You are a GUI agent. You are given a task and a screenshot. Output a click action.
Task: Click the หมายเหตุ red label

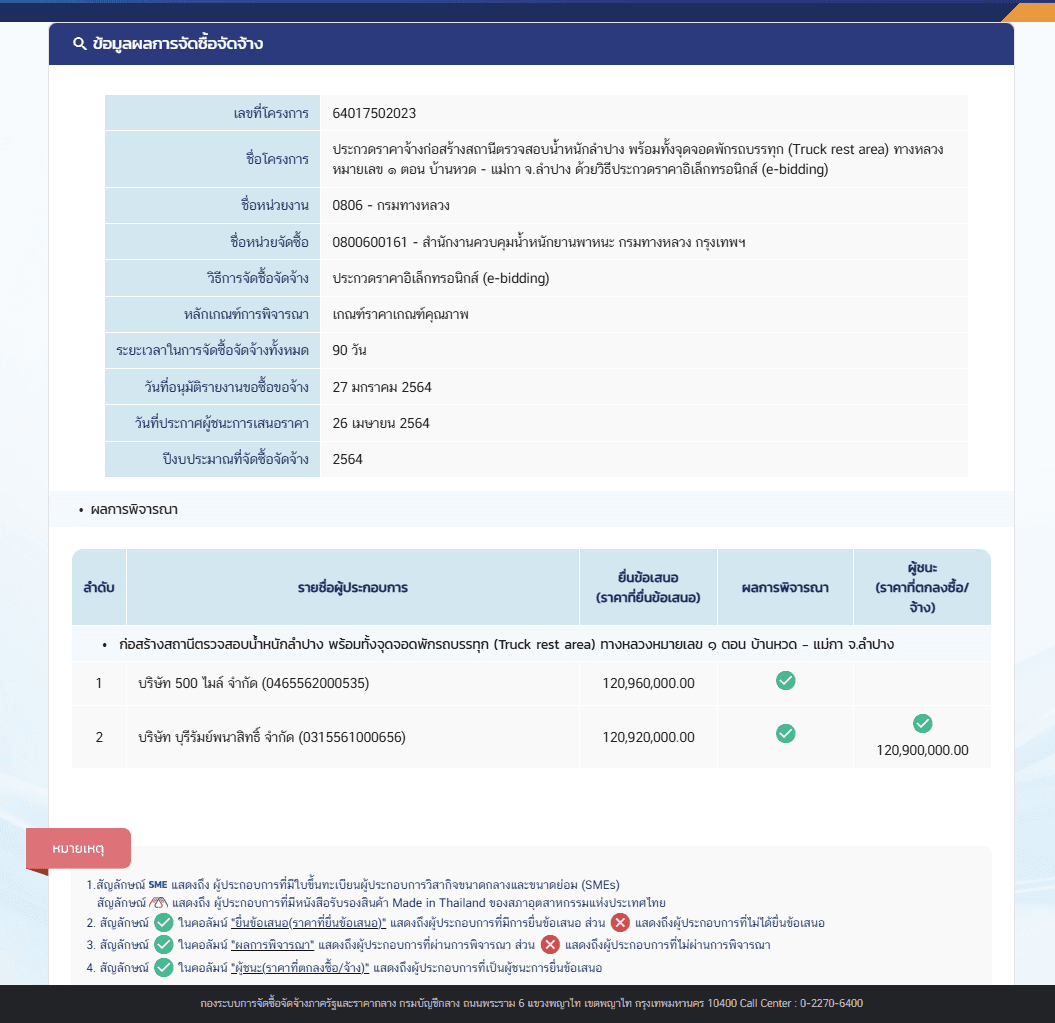coord(78,849)
